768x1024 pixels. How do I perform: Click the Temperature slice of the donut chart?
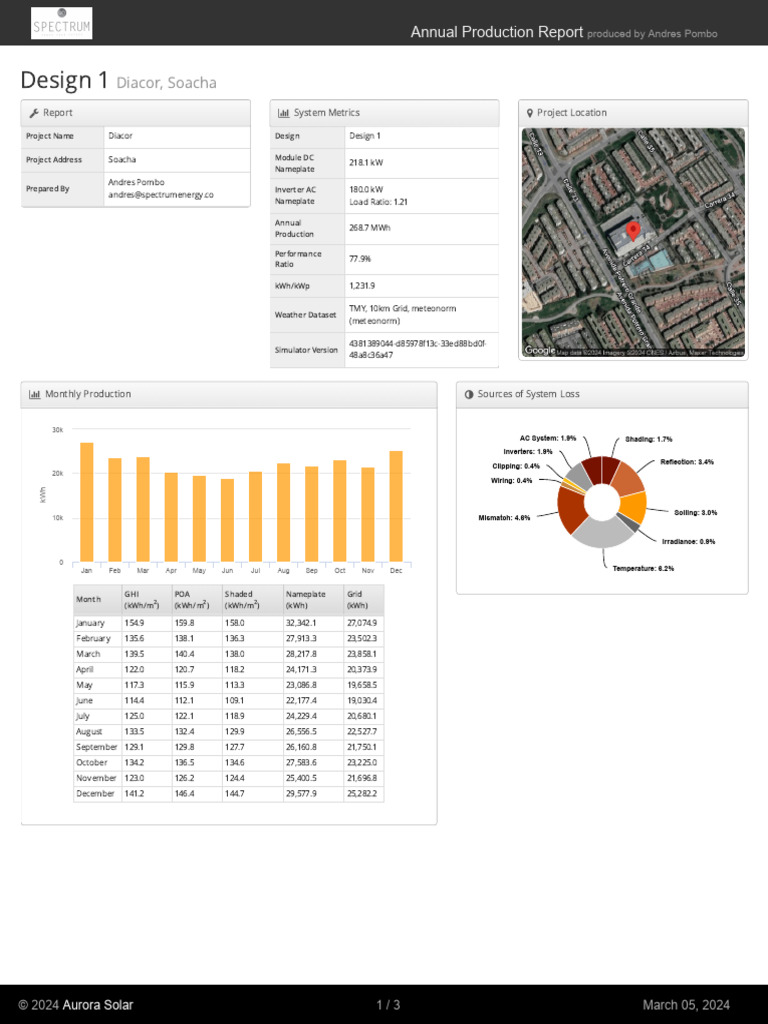(602, 532)
